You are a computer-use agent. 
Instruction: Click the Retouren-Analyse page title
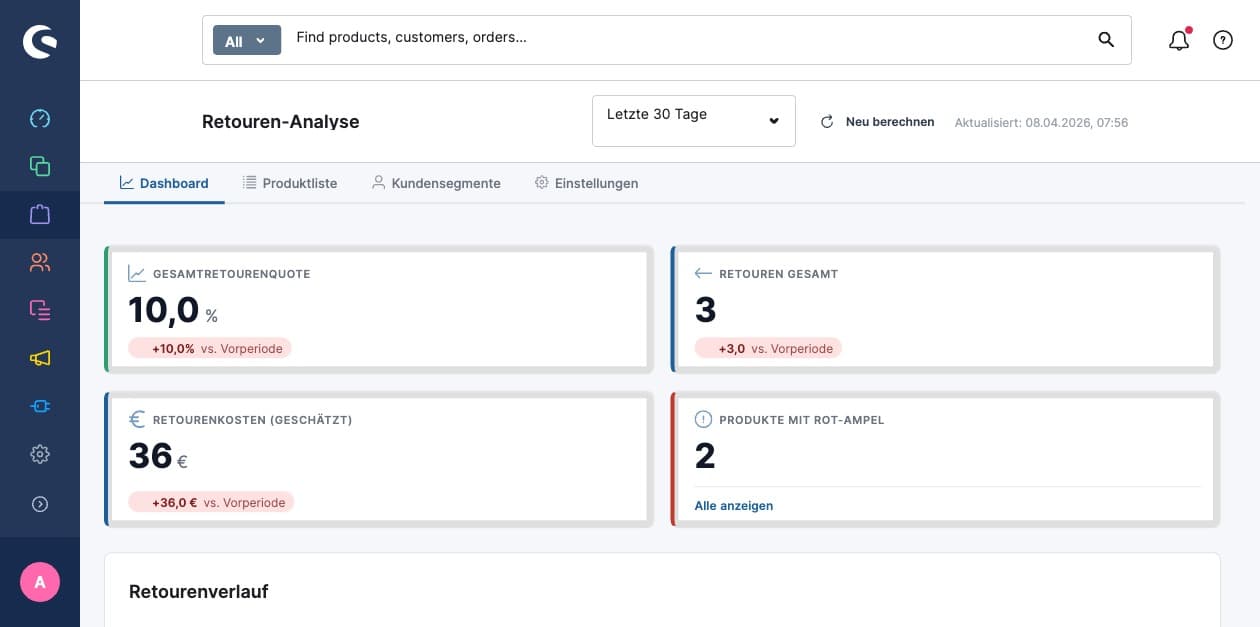pyautogui.click(x=281, y=122)
